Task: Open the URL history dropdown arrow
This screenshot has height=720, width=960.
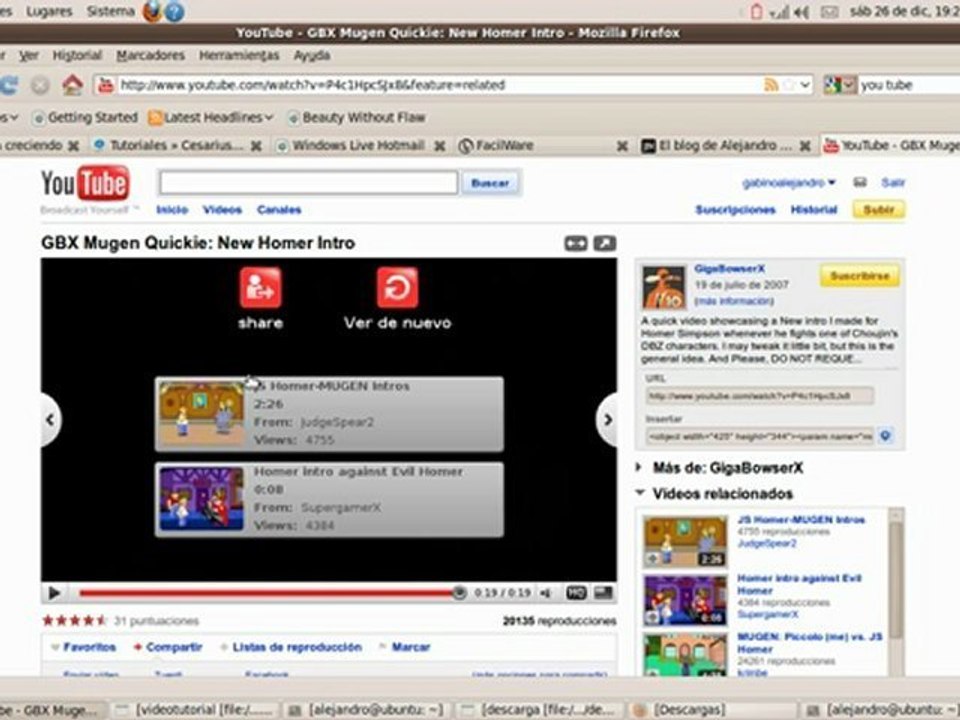Action: tap(805, 84)
